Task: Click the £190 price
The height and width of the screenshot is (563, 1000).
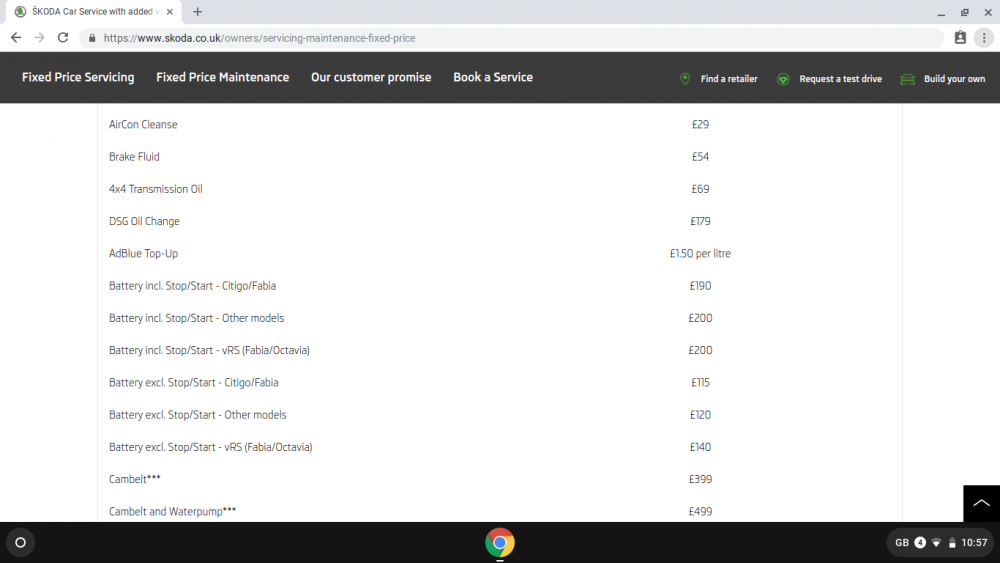Action: point(700,286)
